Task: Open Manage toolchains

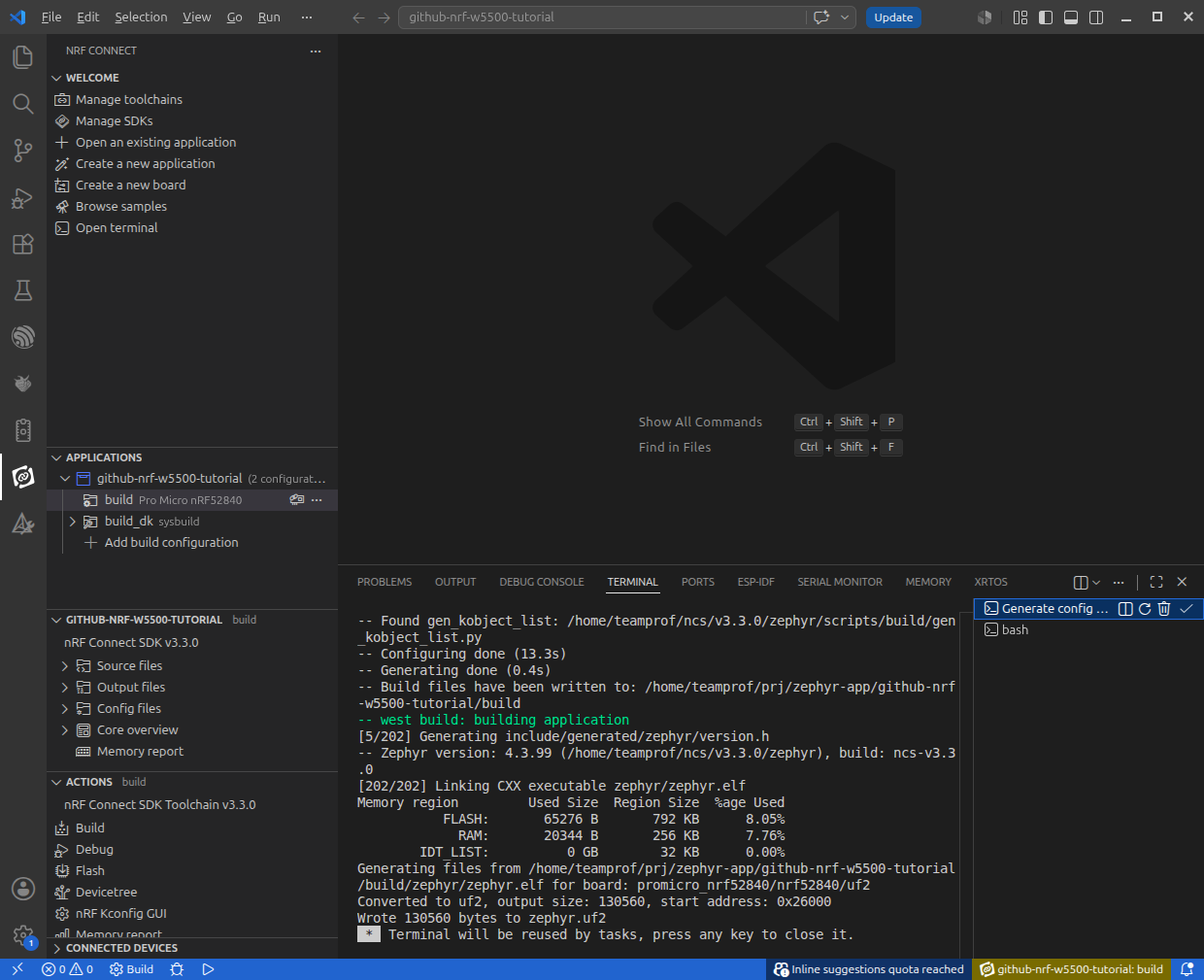Action: pyautogui.click(x=129, y=100)
